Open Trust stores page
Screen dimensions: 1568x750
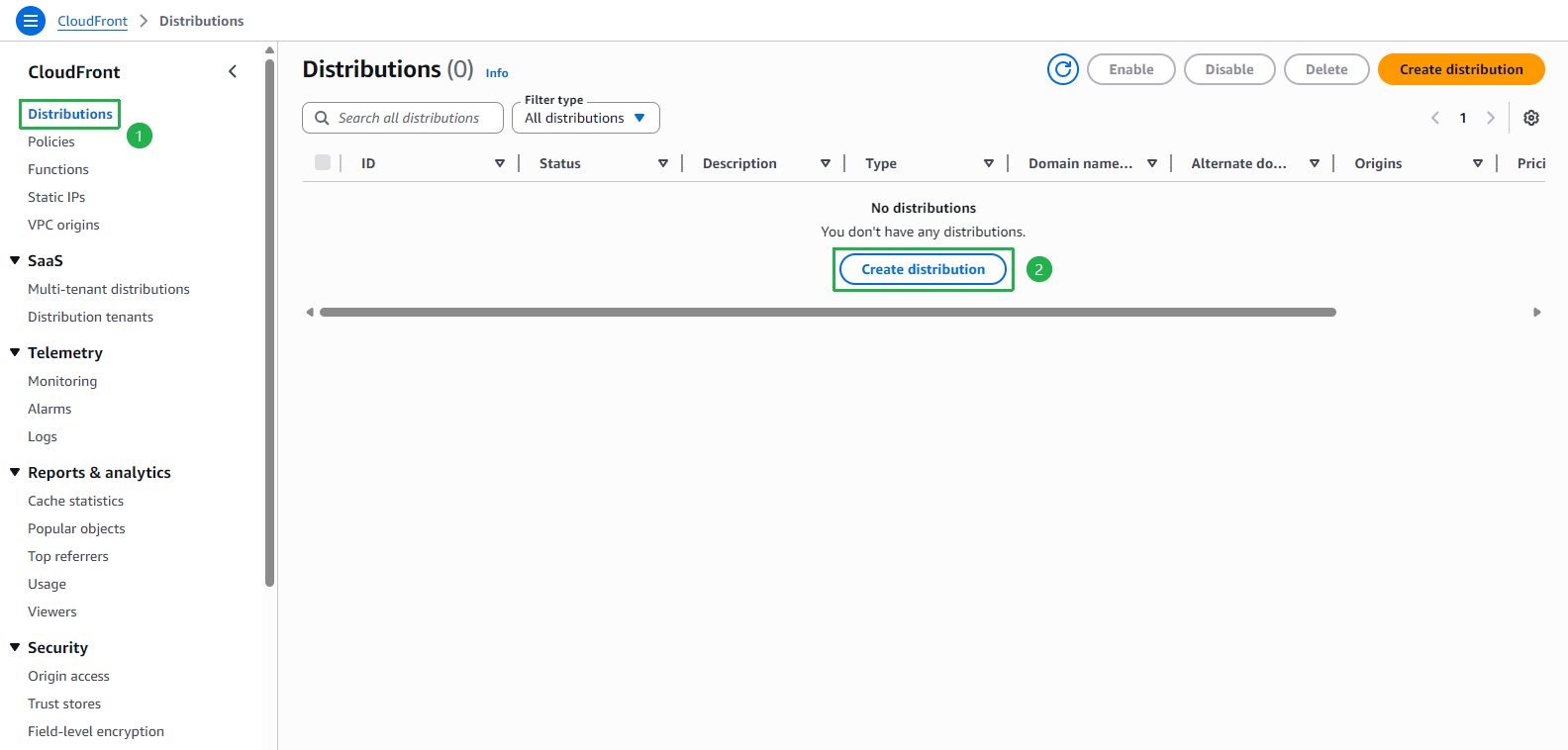64,703
